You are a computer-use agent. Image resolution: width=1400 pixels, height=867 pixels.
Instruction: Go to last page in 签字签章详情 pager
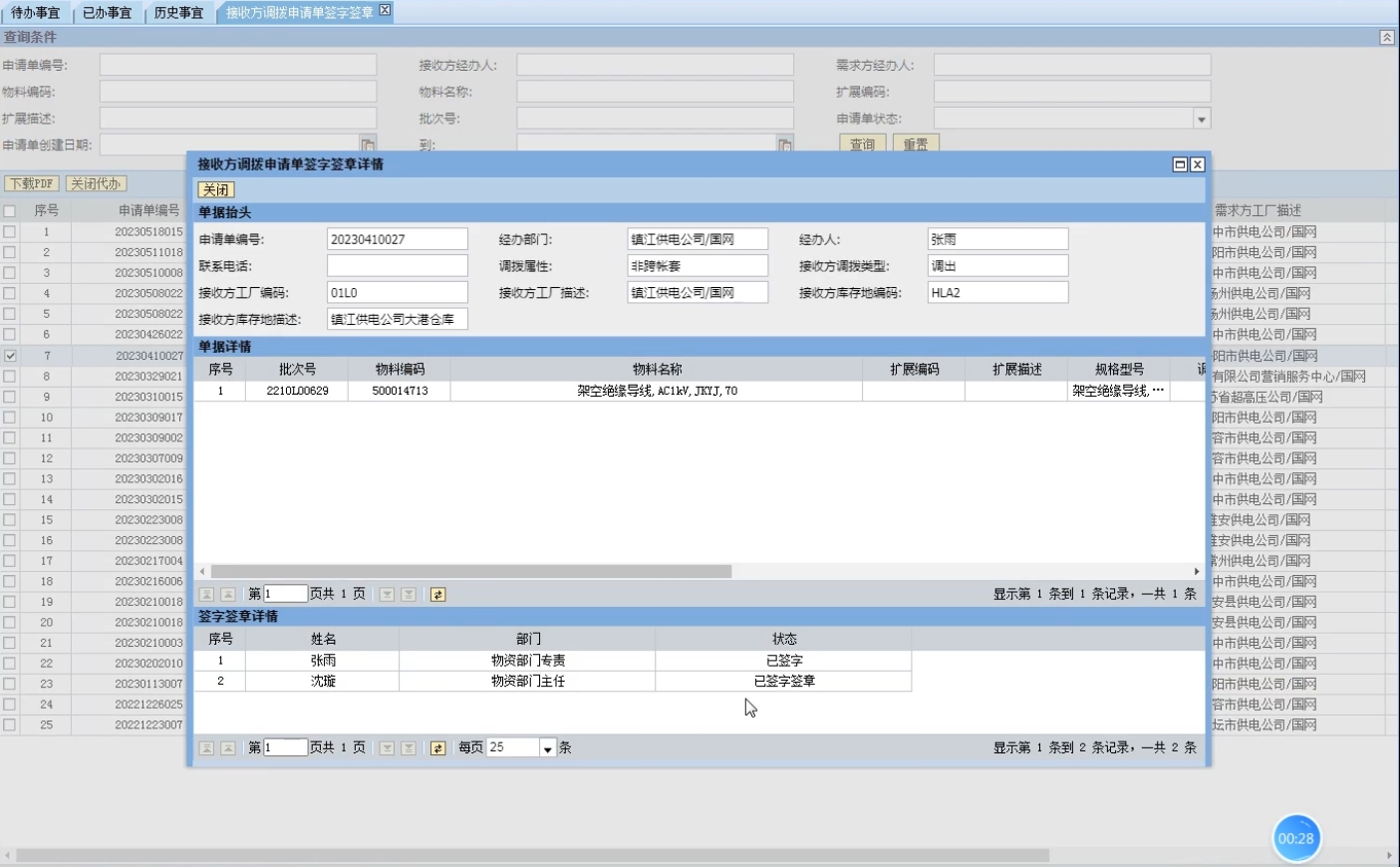click(x=409, y=747)
